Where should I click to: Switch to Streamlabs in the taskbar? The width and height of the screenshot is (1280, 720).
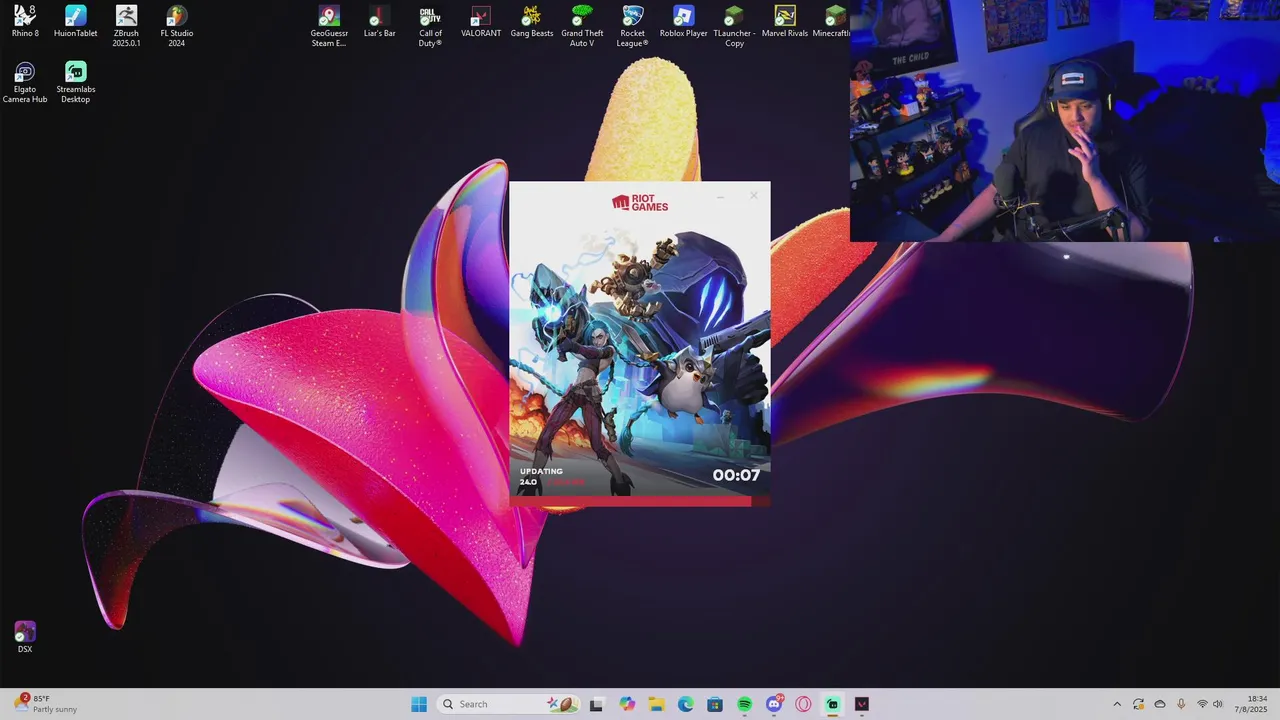click(x=833, y=704)
